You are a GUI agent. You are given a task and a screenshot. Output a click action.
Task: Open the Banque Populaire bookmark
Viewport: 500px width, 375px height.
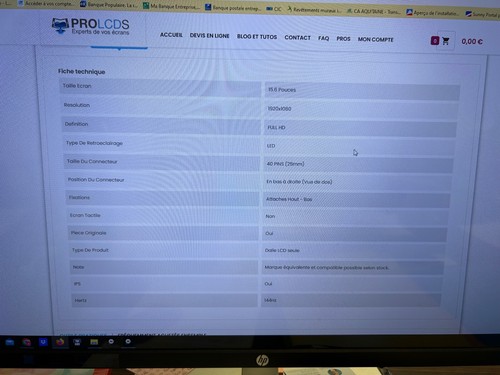point(109,5)
